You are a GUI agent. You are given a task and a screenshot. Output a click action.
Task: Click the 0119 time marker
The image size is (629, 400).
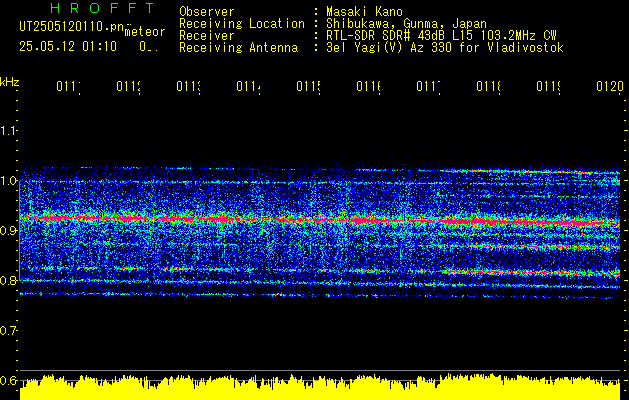[x=548, y=86]
